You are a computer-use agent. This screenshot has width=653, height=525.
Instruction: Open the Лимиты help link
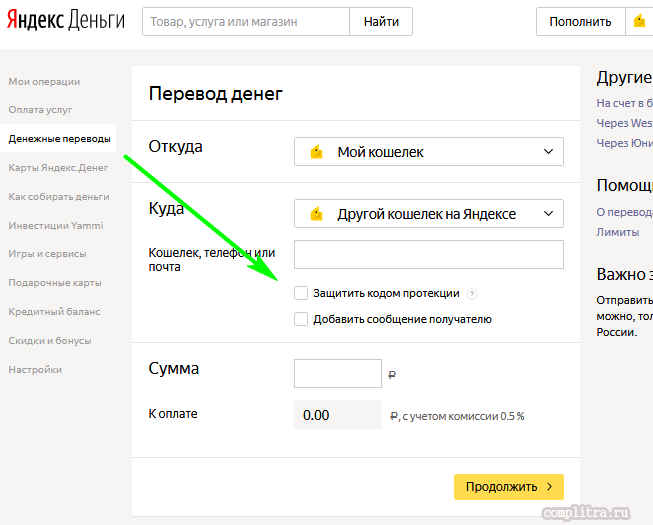click(x=618, y=232)
